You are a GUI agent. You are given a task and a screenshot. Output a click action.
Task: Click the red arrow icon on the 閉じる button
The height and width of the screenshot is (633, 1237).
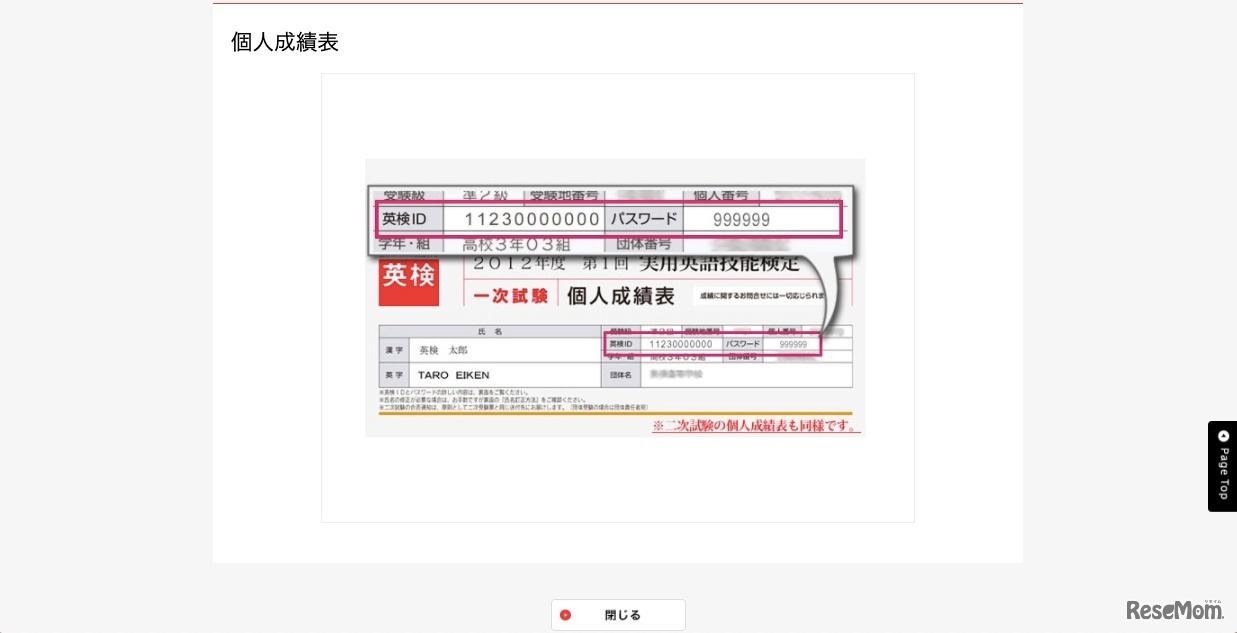click(x=566, y=615)
